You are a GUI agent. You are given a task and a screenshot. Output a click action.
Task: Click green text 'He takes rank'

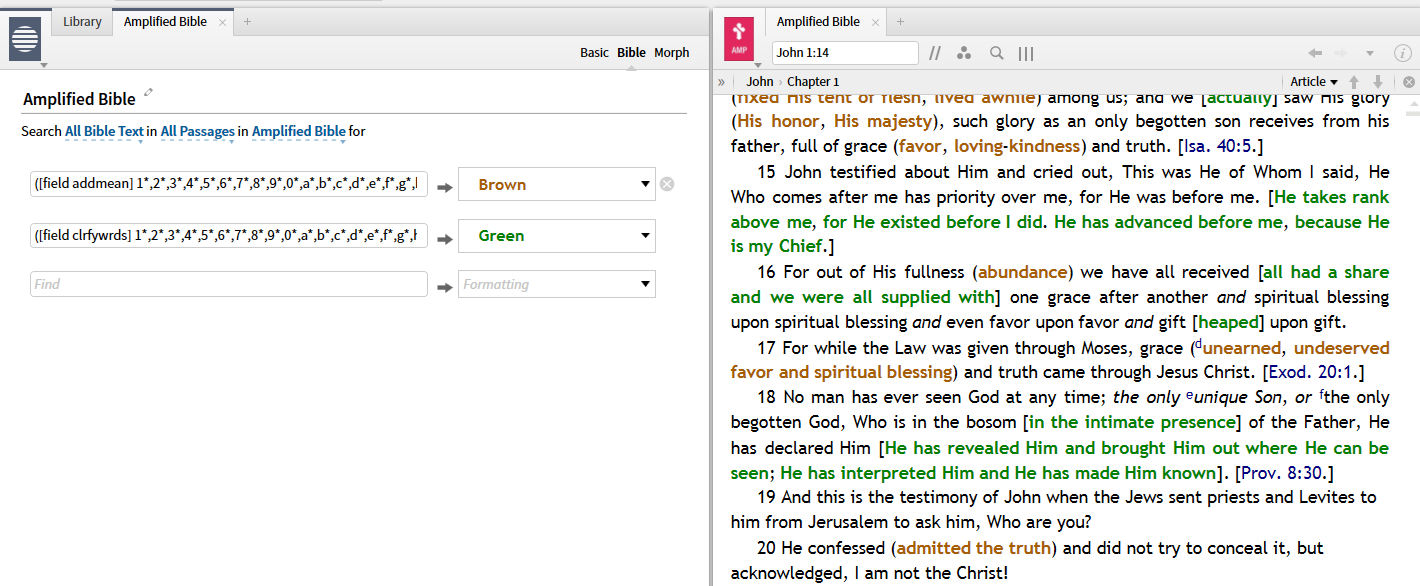pos(1332,196)
